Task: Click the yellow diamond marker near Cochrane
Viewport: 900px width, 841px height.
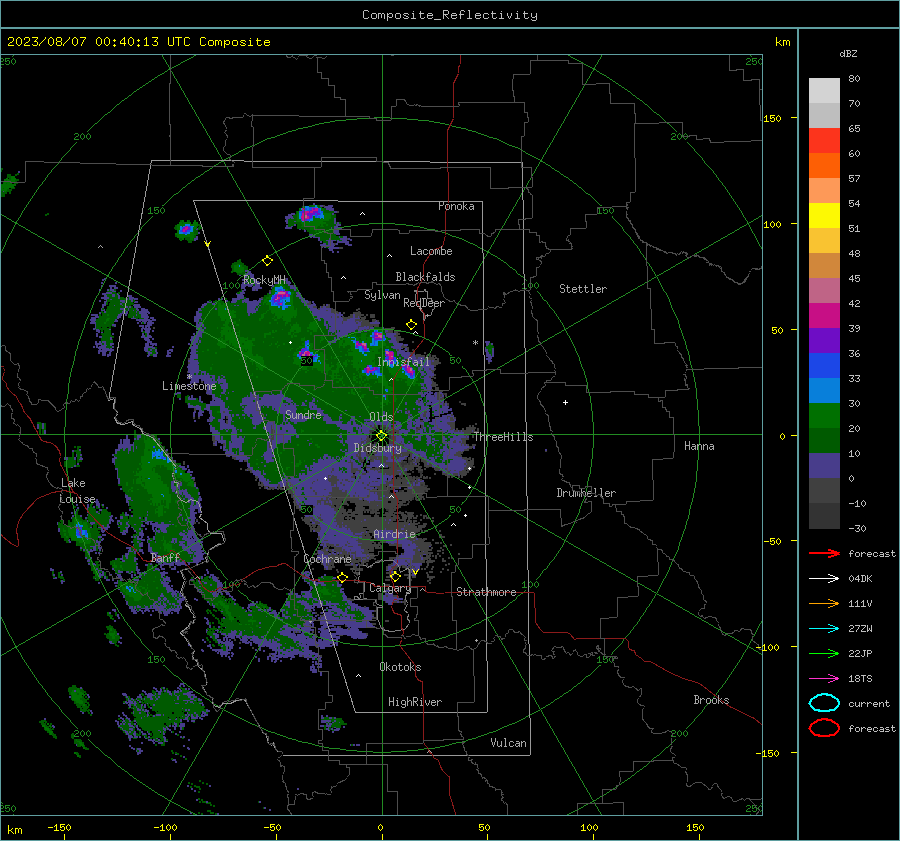Action: point(342,577)
